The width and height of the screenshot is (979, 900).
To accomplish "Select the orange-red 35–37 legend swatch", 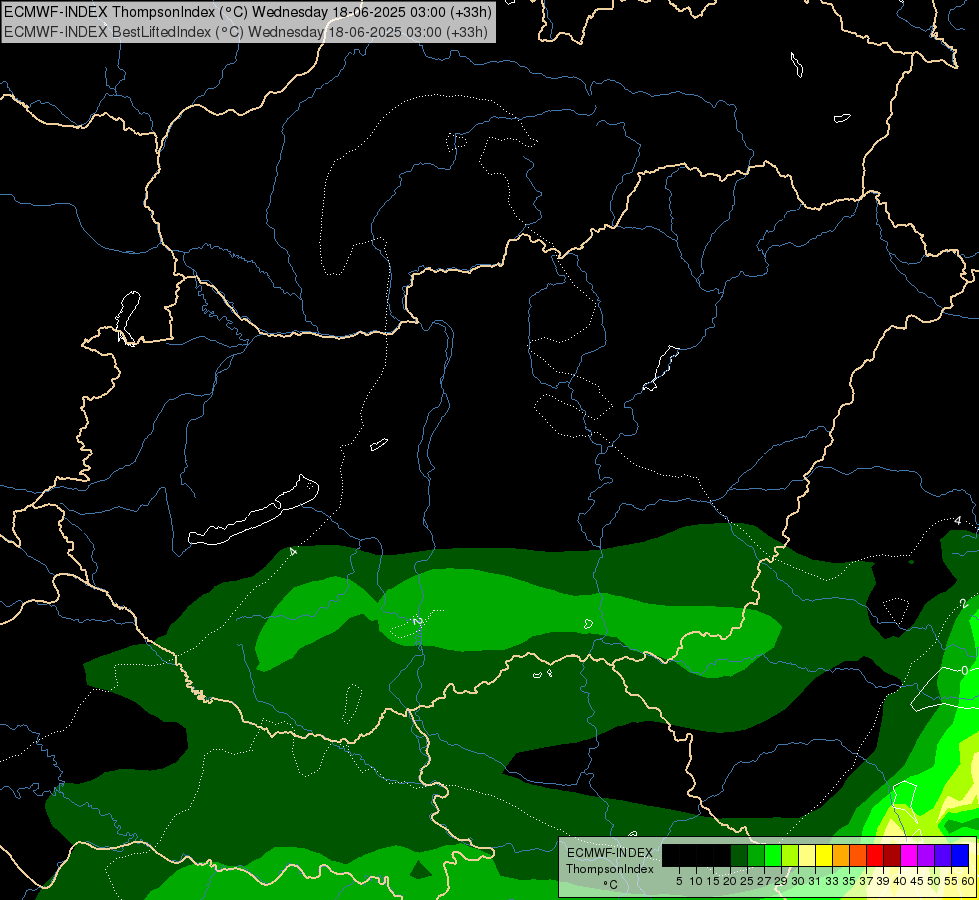I will point(858,856).
